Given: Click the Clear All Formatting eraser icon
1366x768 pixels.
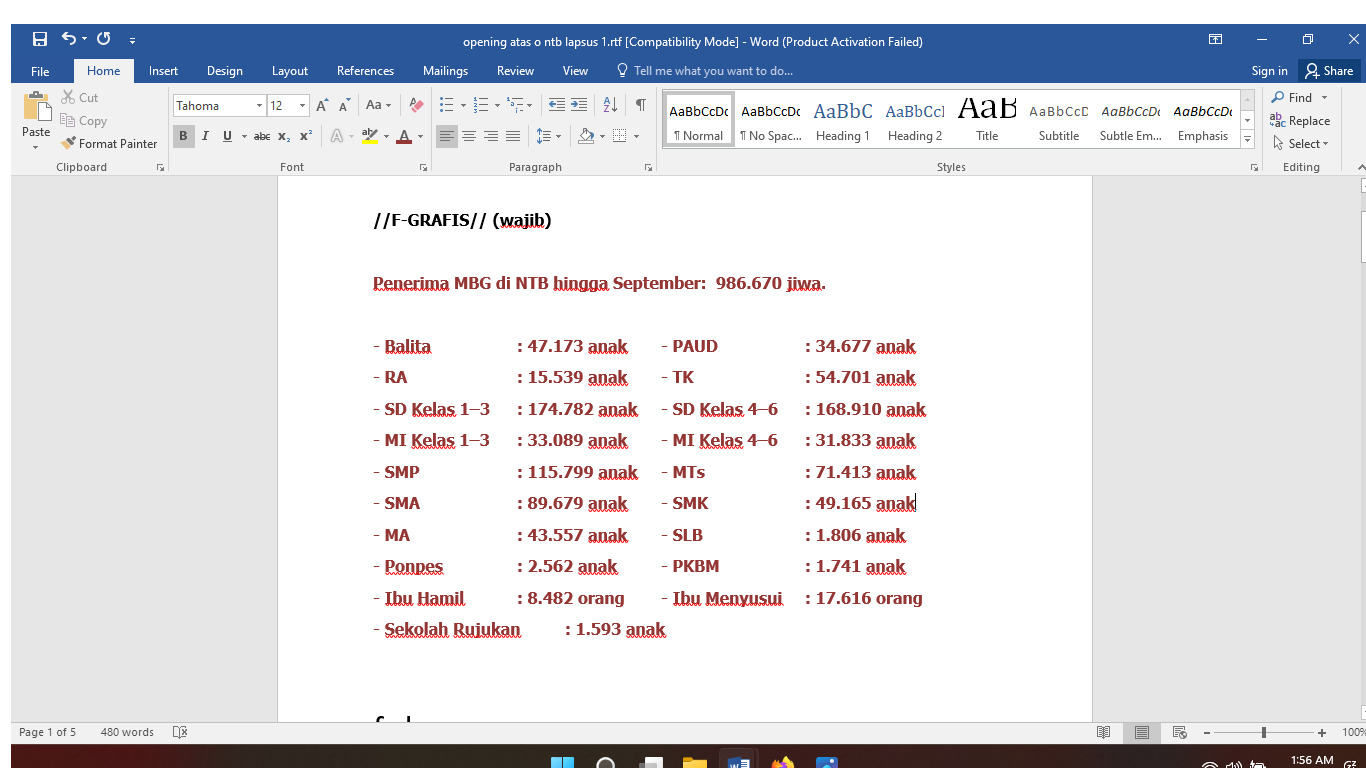Looking at the screenshot, I should 417,105.
